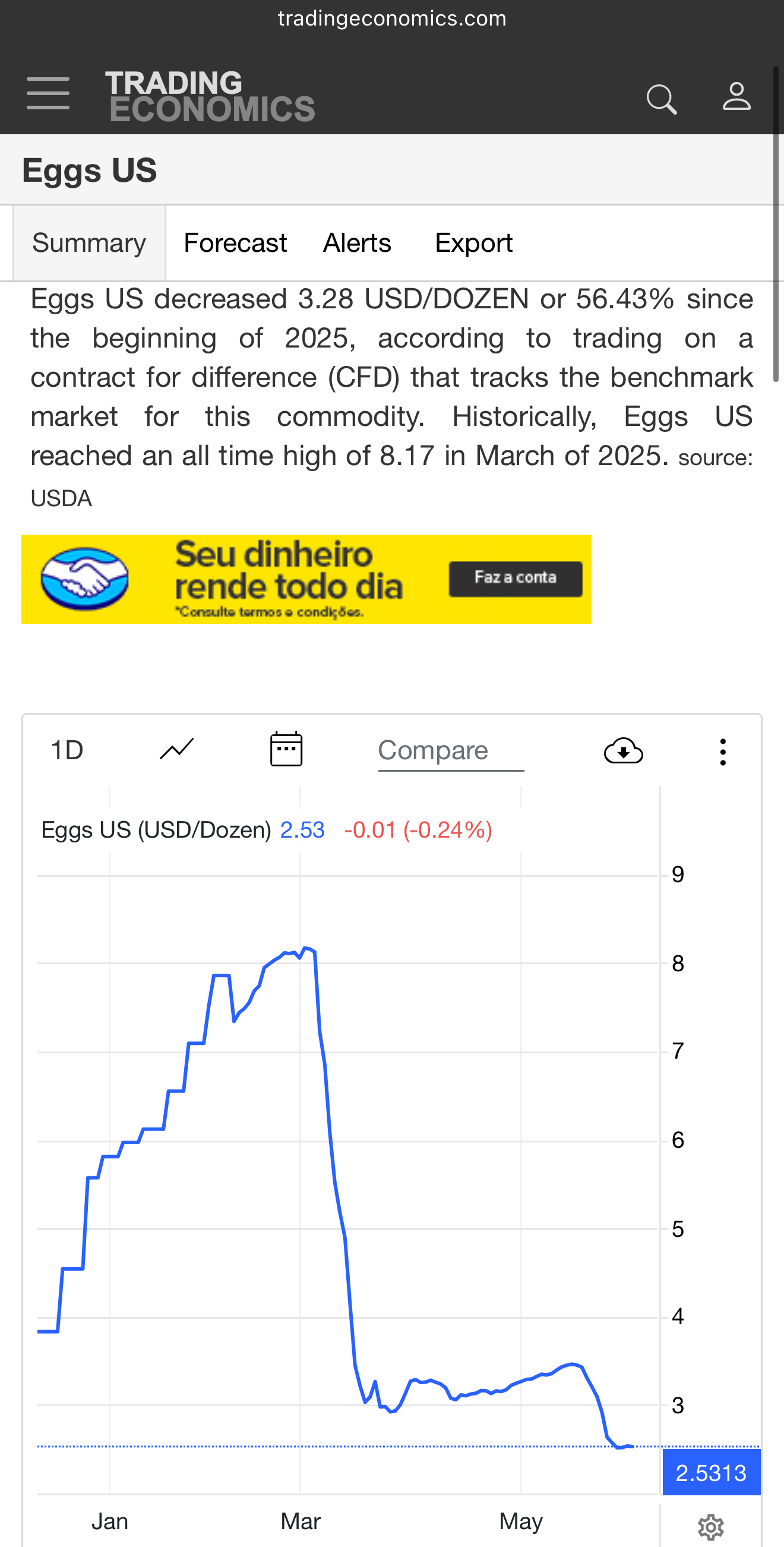The image size is (784, 1547).
Task: Open the calendar date range picker
Action: tap(286, 750)
